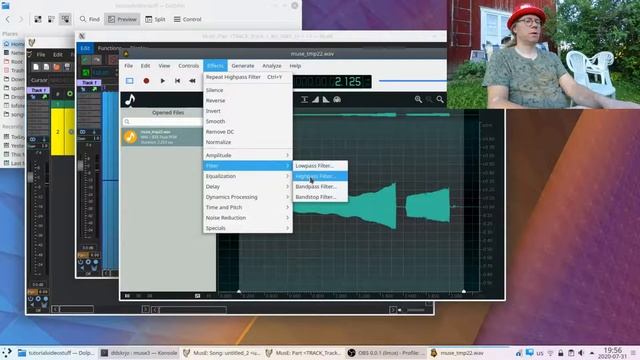
Task: Click the red Record button
Action: [146, 81]
